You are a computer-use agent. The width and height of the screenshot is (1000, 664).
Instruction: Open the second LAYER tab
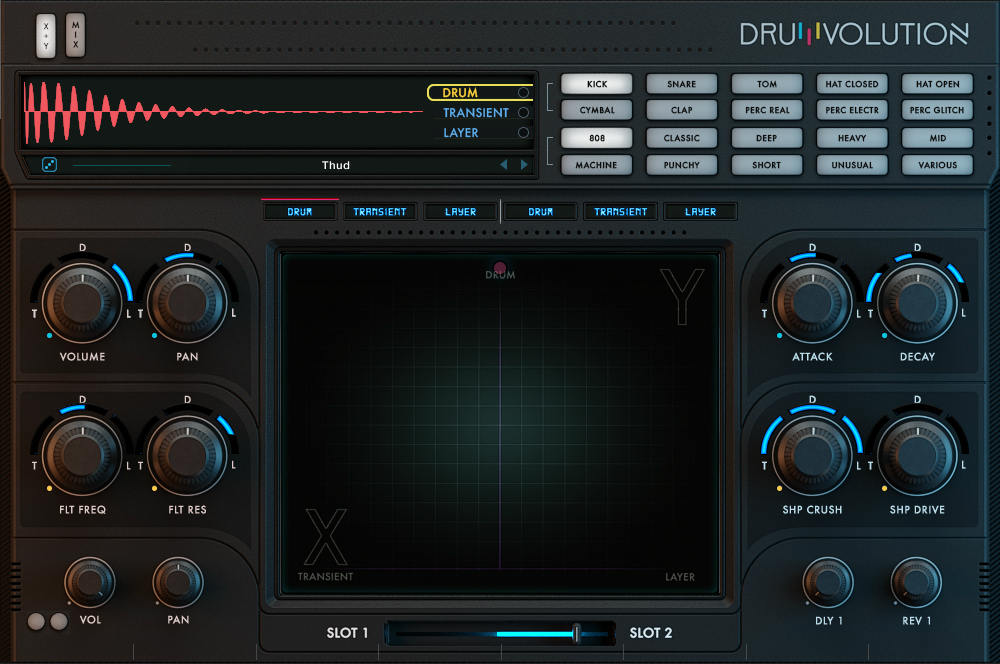[x=700, y=211]
